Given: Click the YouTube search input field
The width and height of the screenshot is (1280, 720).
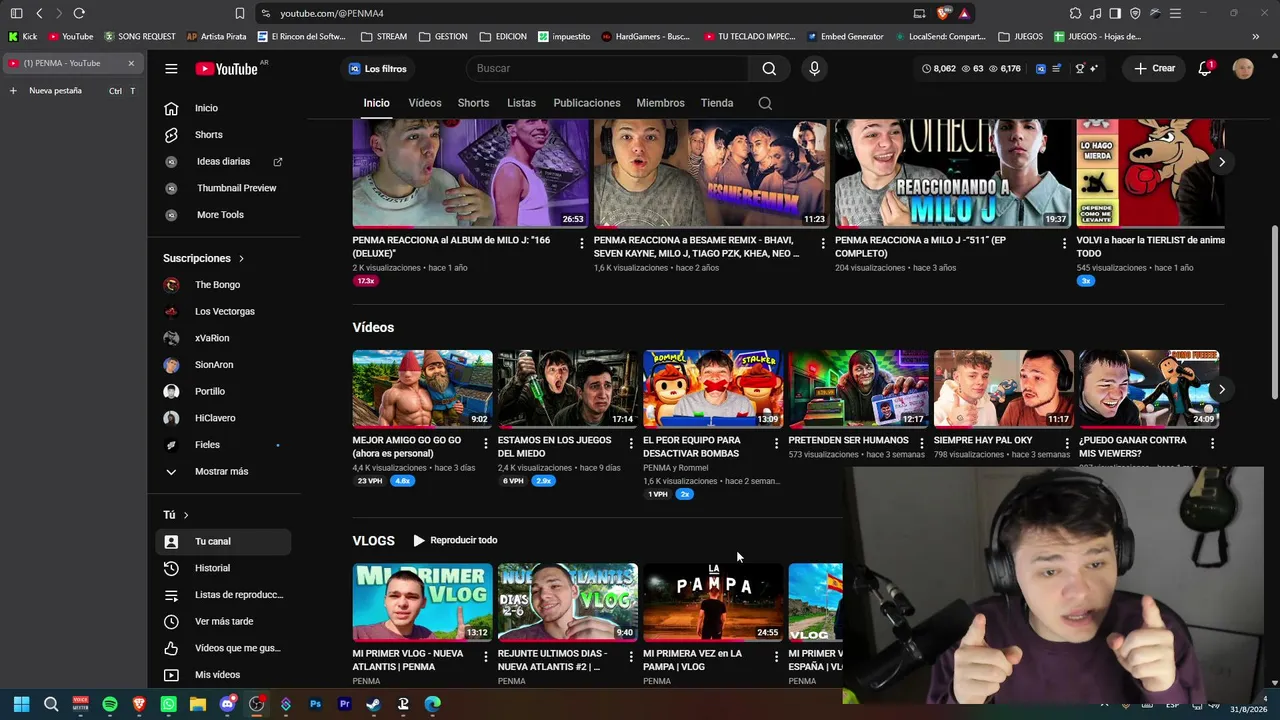Looking at the screenshot, I should click(607, 69).
